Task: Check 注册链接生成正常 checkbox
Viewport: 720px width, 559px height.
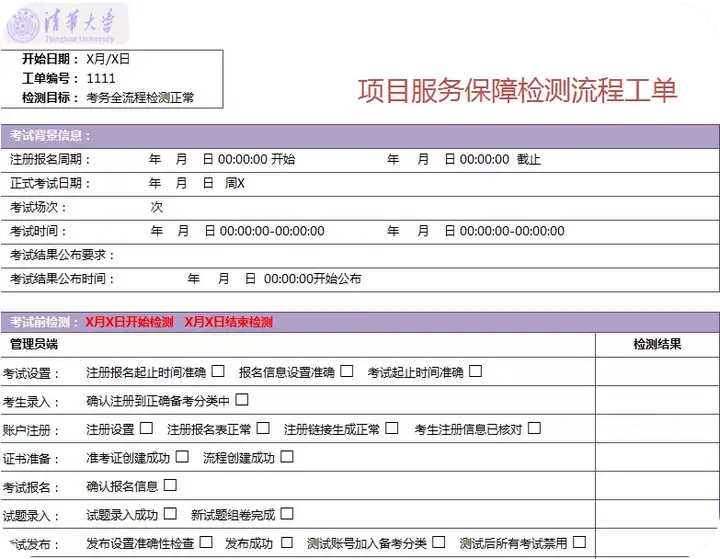Action: point(392,428)
